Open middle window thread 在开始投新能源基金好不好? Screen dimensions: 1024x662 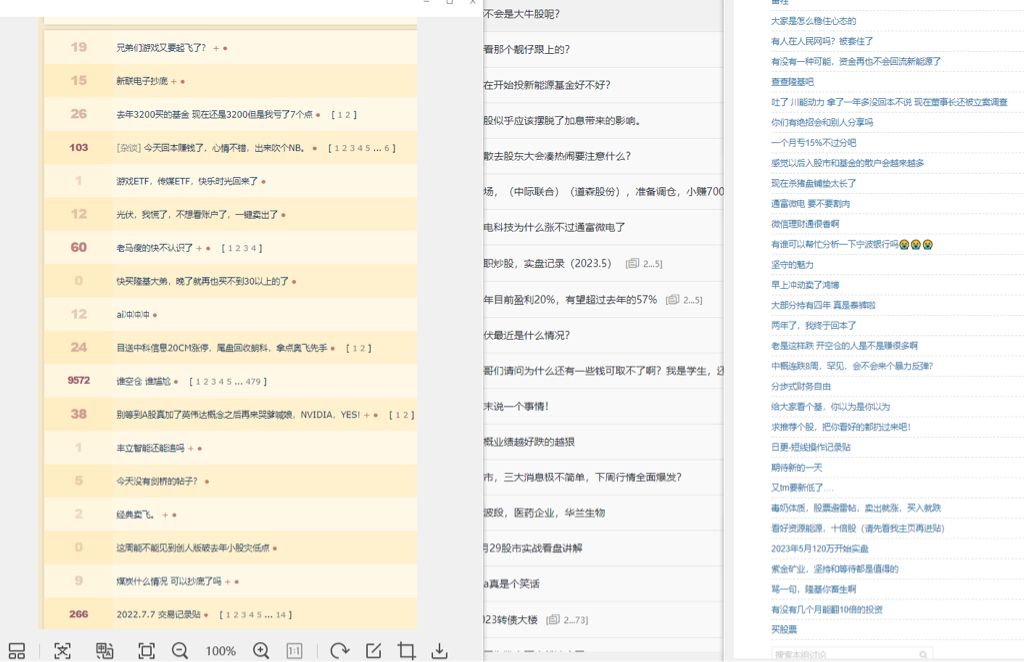pos(547,85)
